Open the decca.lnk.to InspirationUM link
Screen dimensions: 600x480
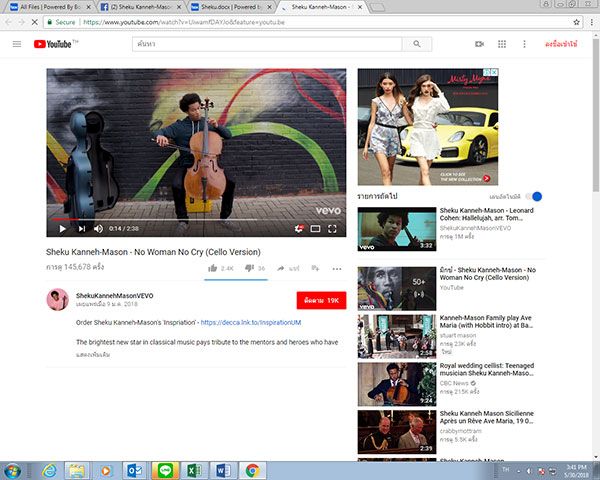coord(251,323)
